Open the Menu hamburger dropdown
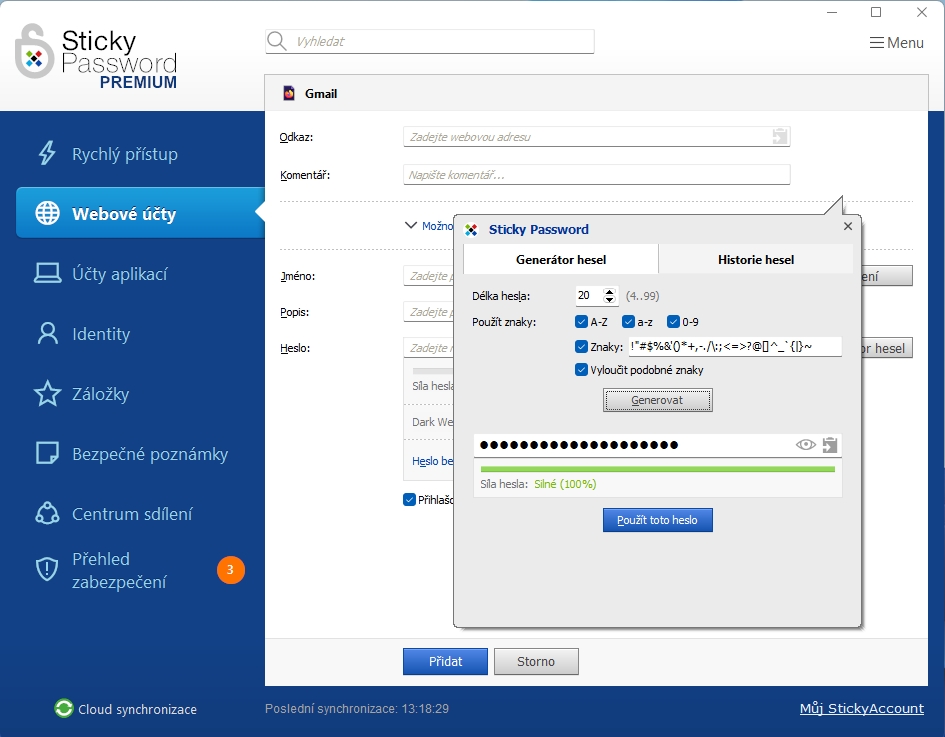This screenshot has width=945, height=737. (x=896, y=42)
